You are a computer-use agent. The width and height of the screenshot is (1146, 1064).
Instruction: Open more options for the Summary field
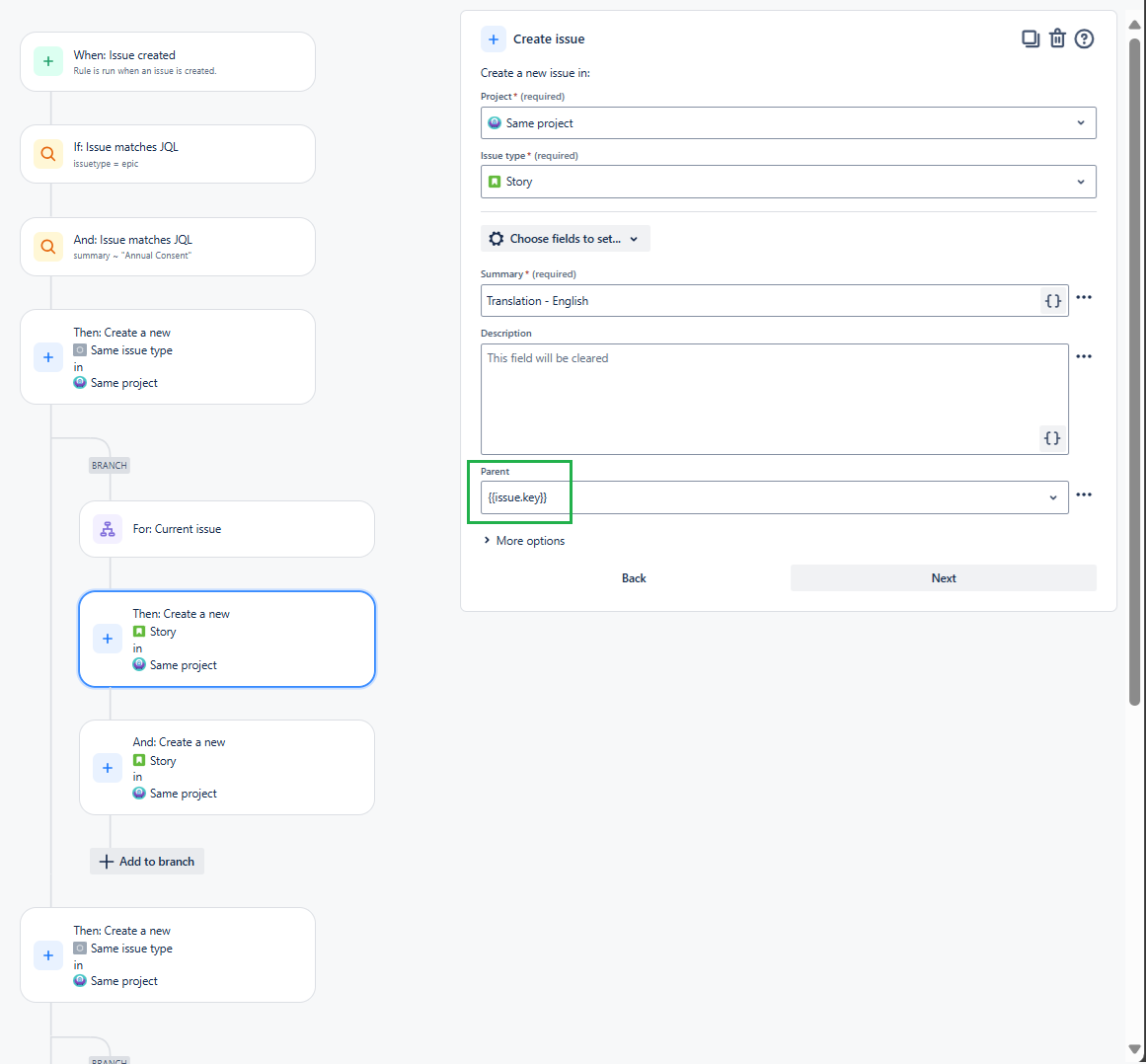click(1084, 297)
